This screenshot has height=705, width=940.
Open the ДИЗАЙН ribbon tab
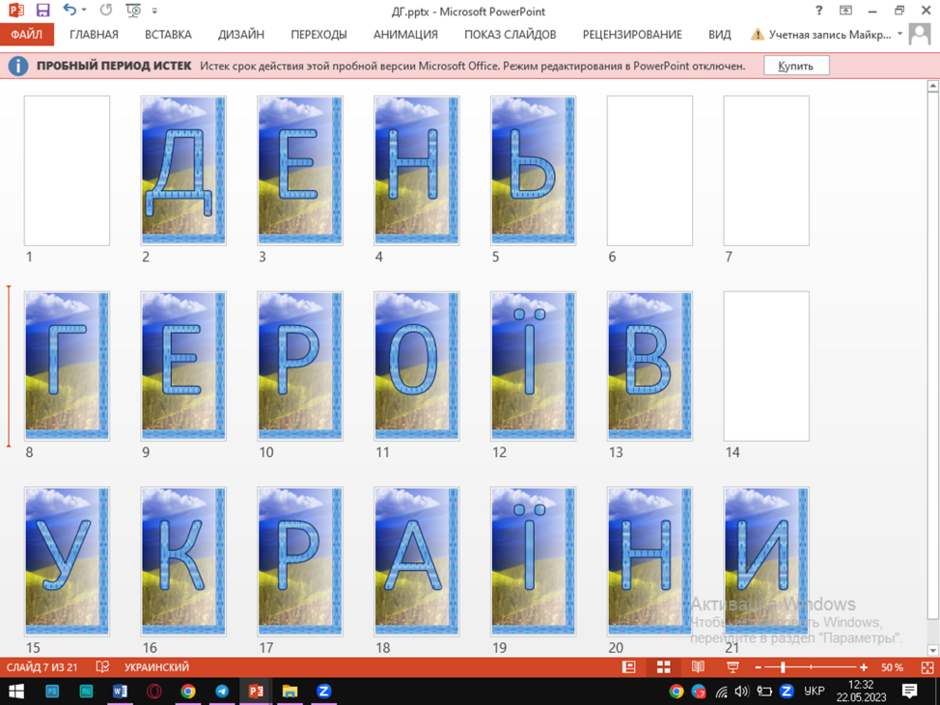[x=241, y=35]
